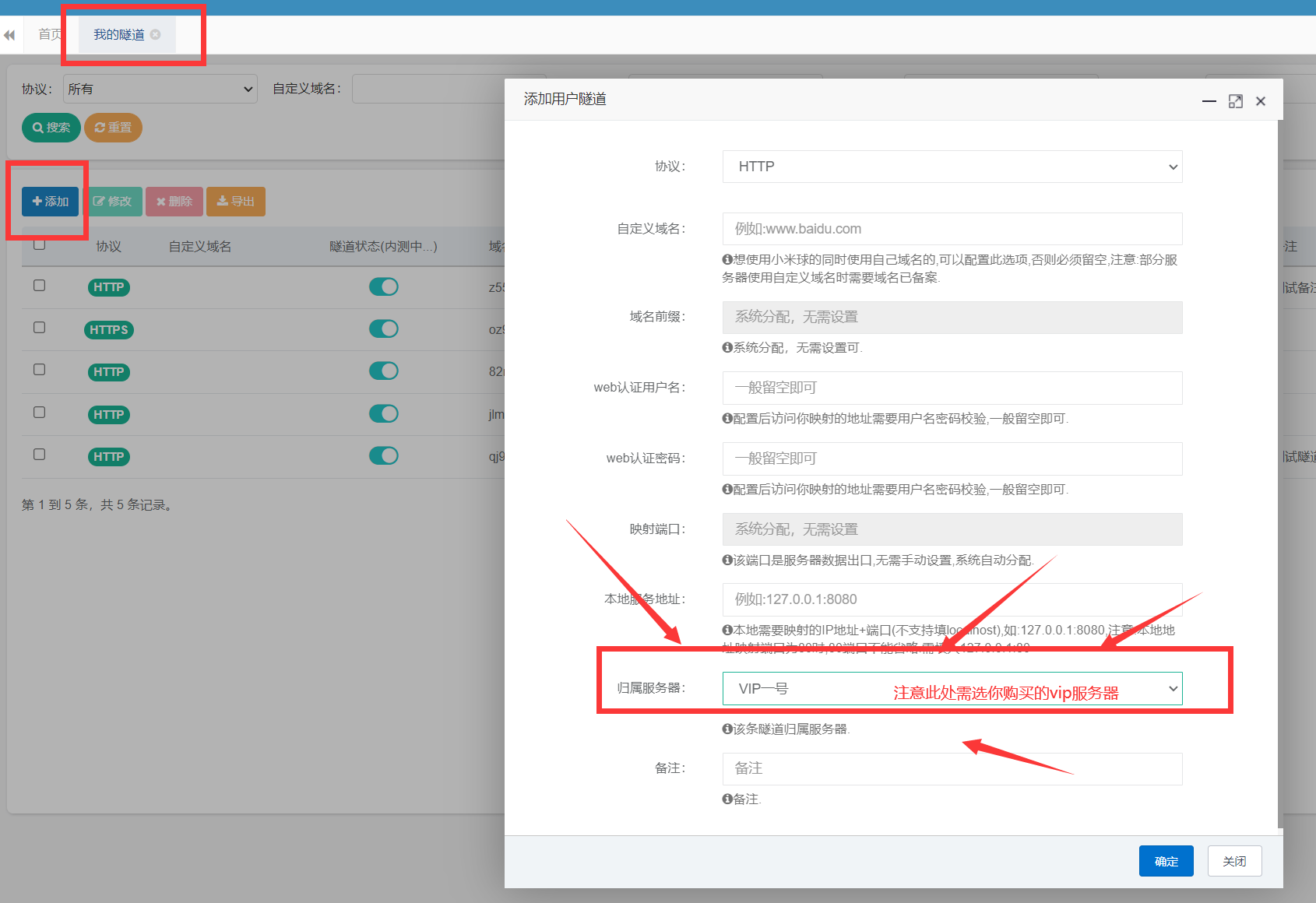The width and height of the screenshot is (1316, 903).
Task: Click the 删除 delete button
Action: (174, 202)
